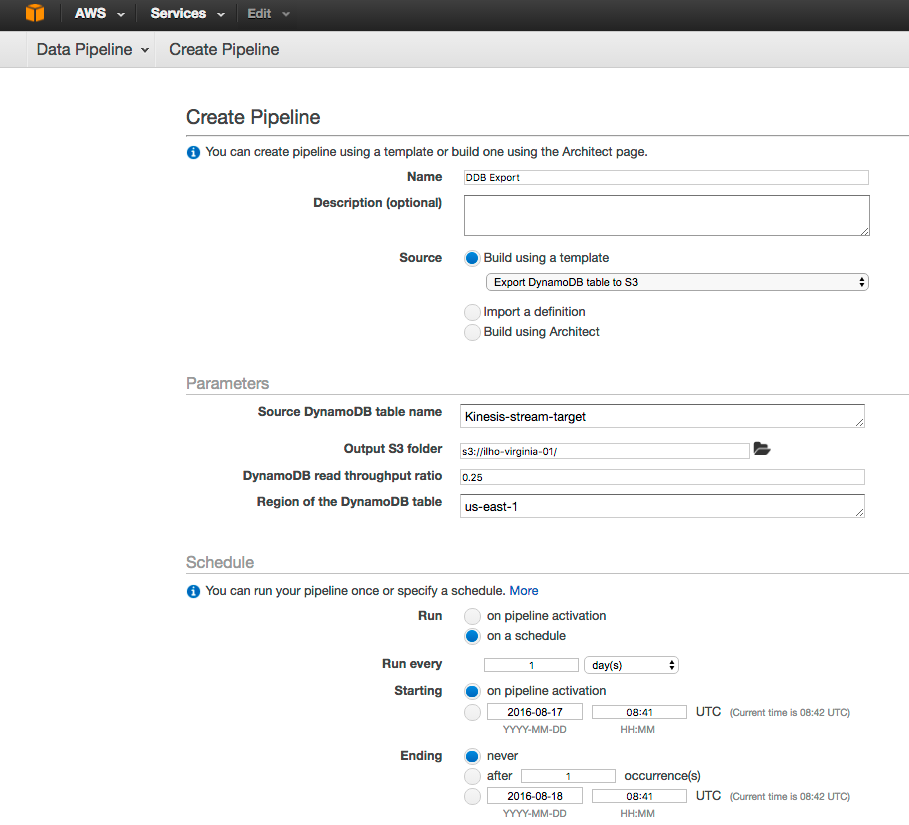Image resolution: width=909 pixels, height=825 pixels.
Task: Click the Schedule section heading
Action: (x=220, y=562)
